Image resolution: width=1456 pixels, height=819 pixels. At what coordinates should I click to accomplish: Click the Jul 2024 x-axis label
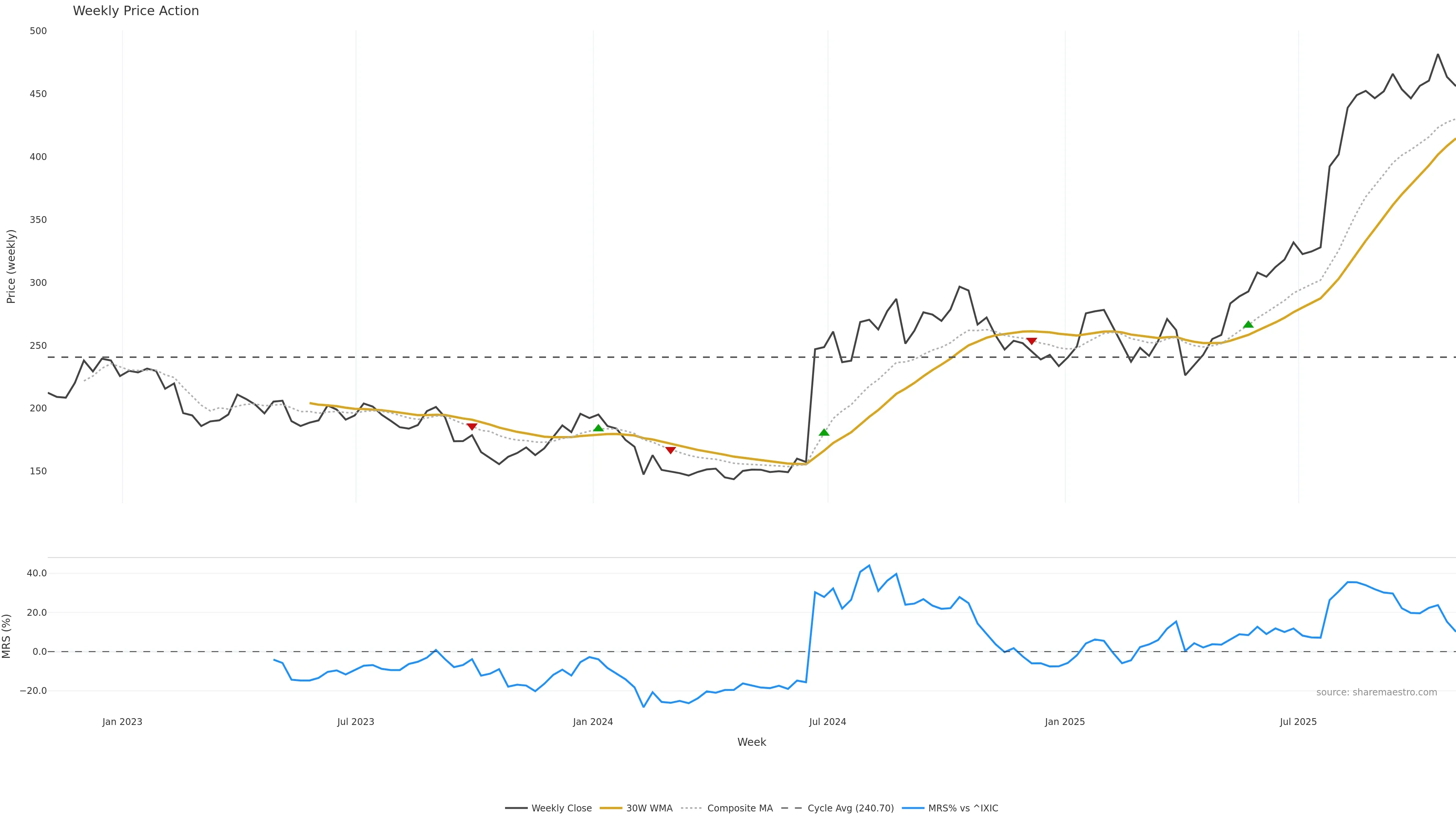pos(827,722)
